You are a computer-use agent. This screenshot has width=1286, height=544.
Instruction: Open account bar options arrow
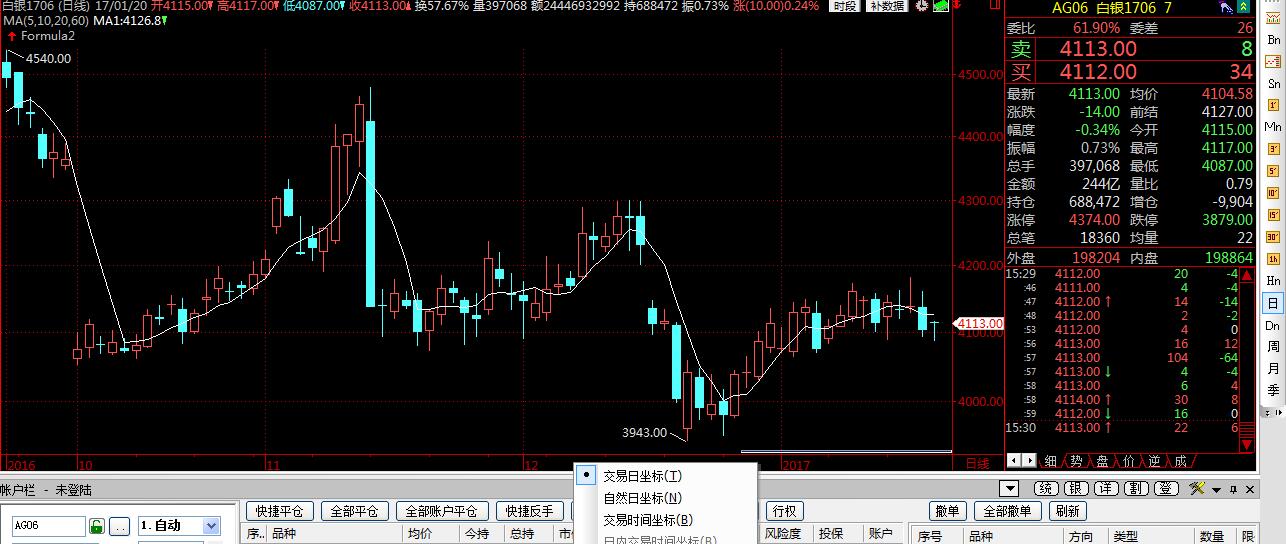(x=1216, y=489)
